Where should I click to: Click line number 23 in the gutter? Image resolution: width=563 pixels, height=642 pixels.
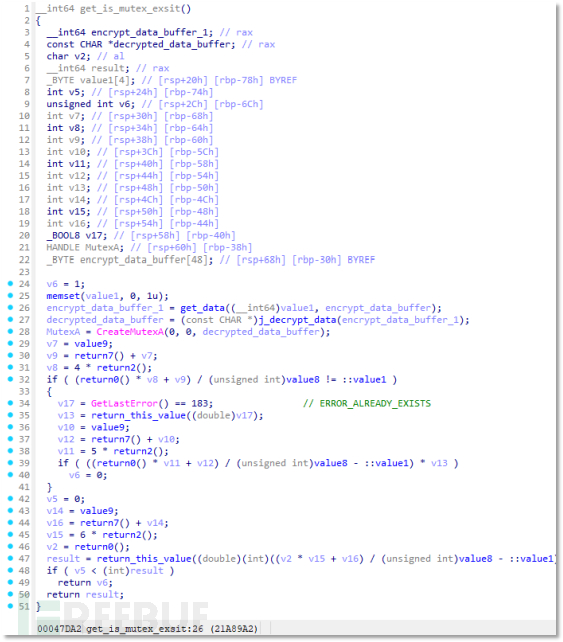[25, 272]
